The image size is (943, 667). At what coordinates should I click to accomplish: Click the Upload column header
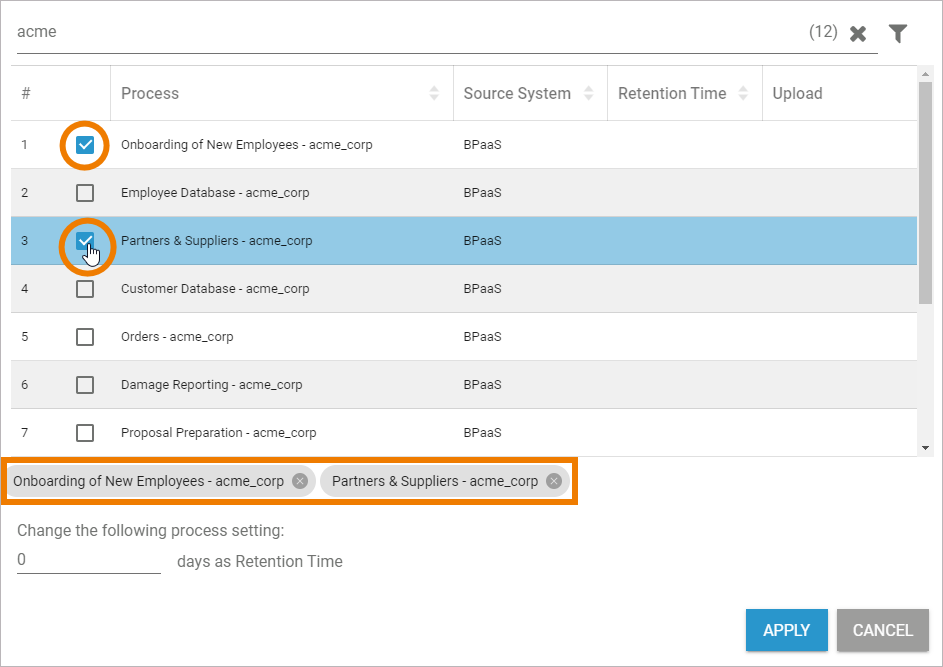(797, 93)
